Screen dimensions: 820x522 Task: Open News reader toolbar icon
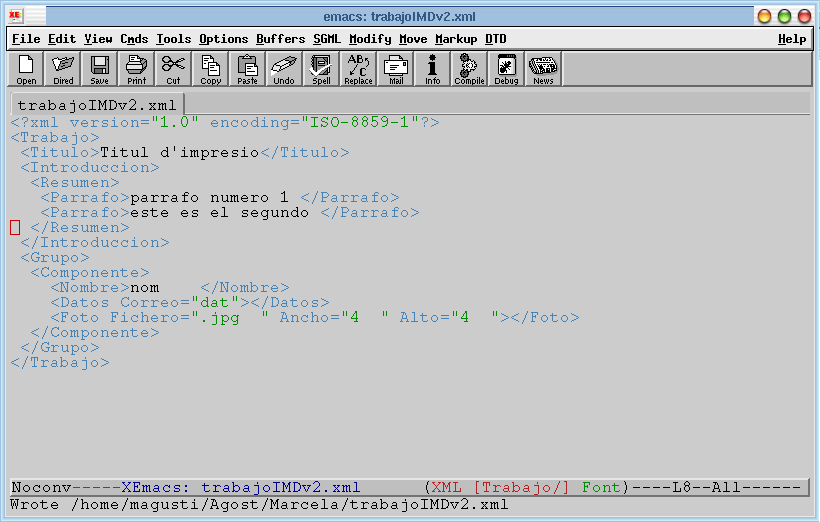click(543, 69)
